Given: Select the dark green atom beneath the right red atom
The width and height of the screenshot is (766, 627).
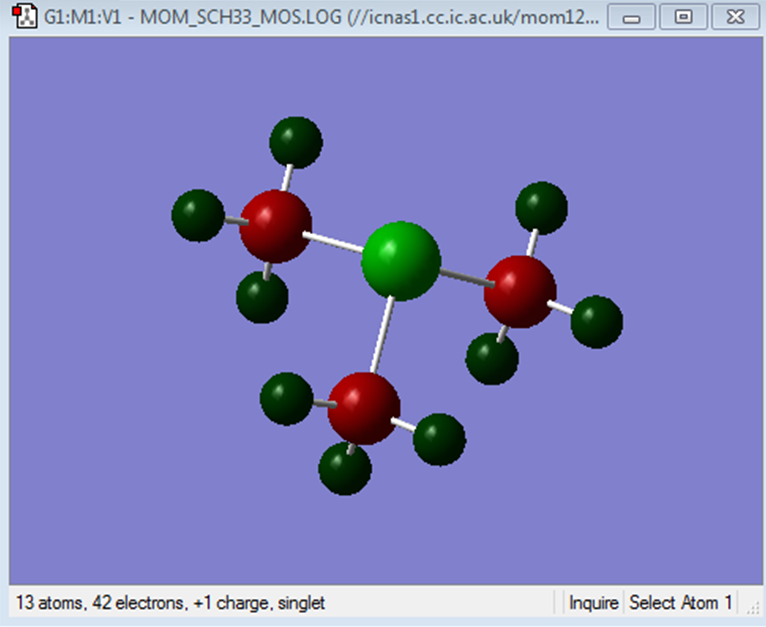Looking at the screenshot, I should (492, 359).
